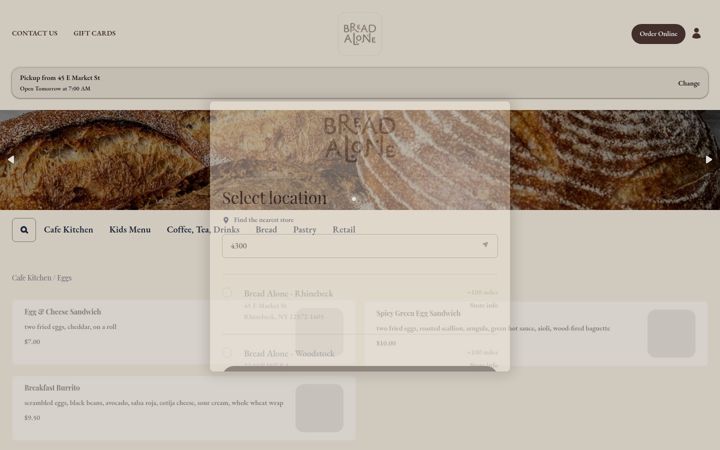Image resolution: width=720 pixels, height=450 pixels.
Task: Open Coffee, Tea, Drinks category
Action: click(x=203, y=230)
